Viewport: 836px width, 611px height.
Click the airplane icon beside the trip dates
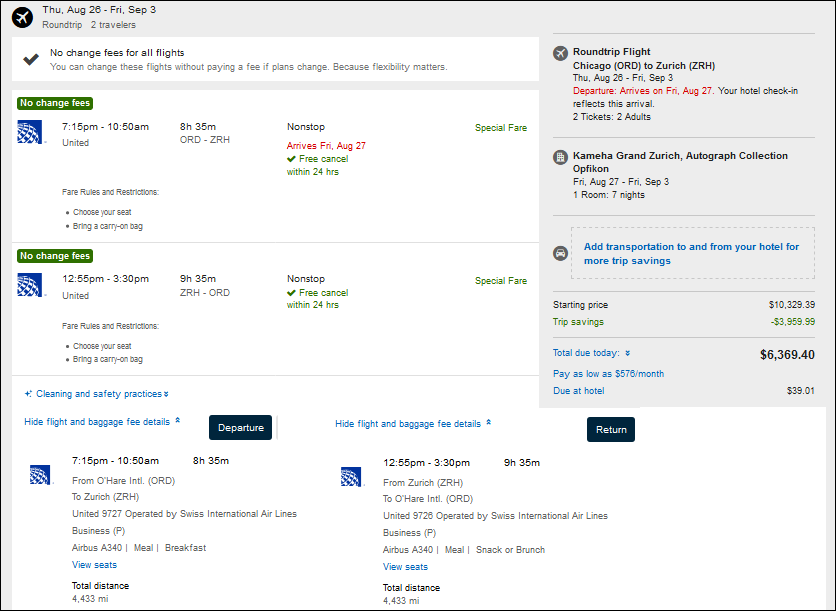pyautogui.click(x=22, y=17)
